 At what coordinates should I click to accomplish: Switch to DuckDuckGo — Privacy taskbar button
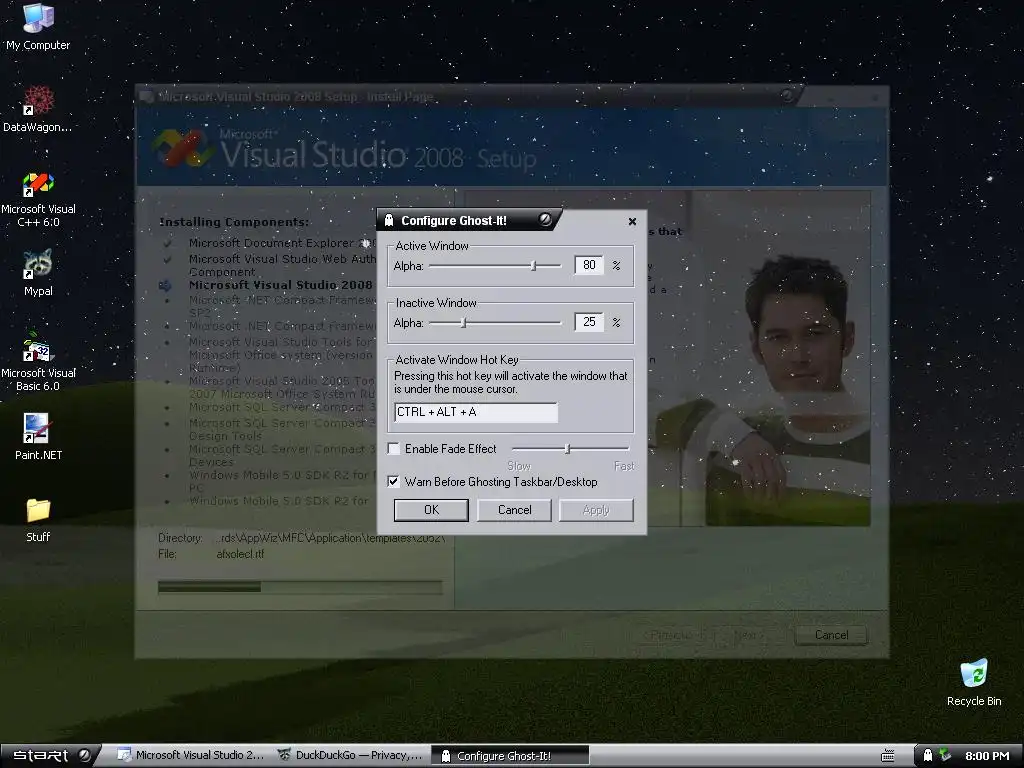350,755
